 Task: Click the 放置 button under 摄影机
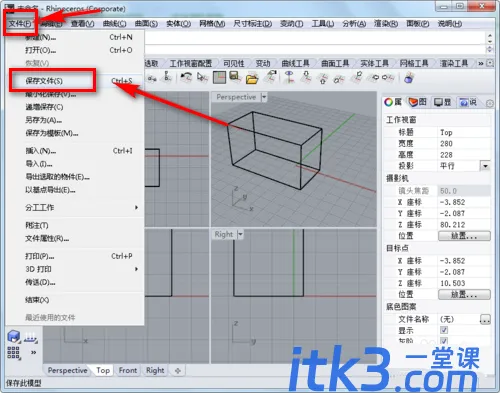(x=464, y=236)
